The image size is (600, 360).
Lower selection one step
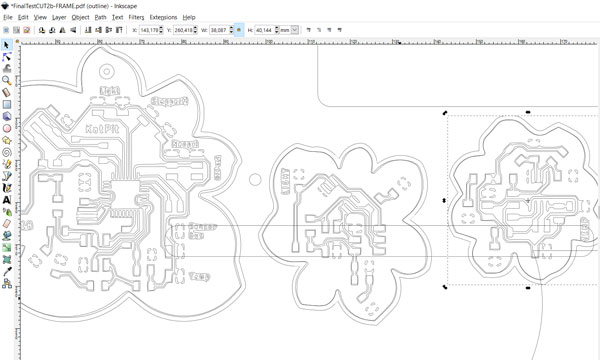[x=98, y=29]
